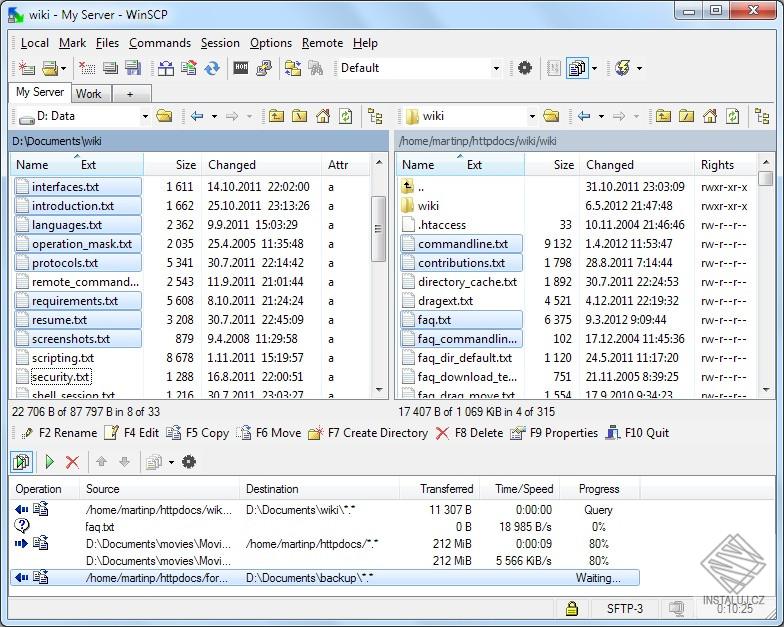Click F2 Rename button
Image resolution: width=784 pixels, height=627 pixels.
click(60, 433)
